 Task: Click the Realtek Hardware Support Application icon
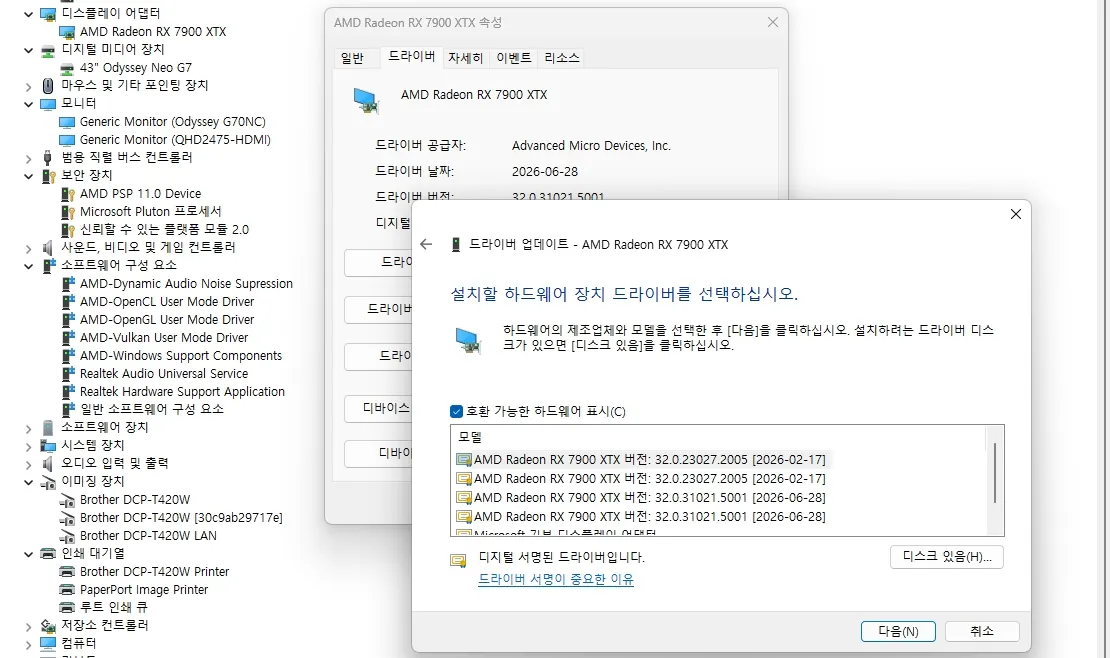tap(68, 392)
